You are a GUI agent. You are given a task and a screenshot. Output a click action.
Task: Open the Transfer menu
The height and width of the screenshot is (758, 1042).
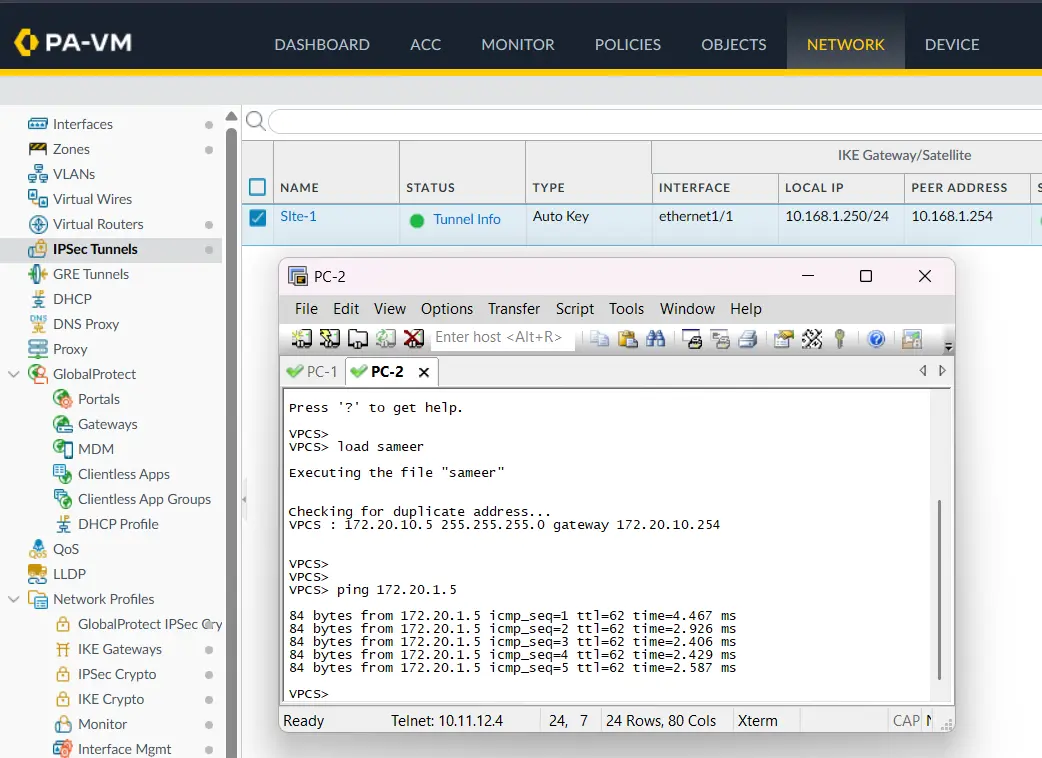click(514, 309)
